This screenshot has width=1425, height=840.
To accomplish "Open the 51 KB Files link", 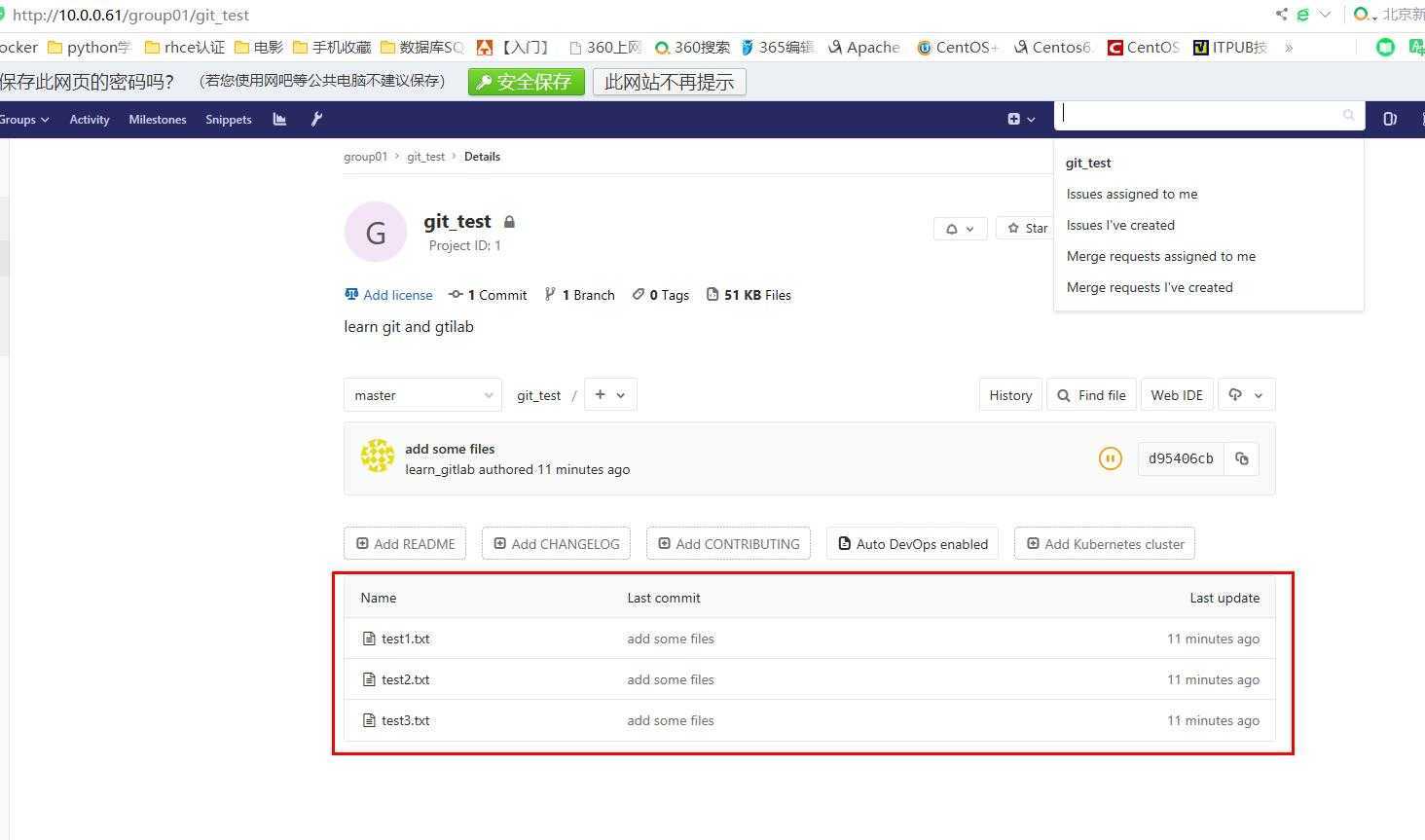I will point(749,295).
